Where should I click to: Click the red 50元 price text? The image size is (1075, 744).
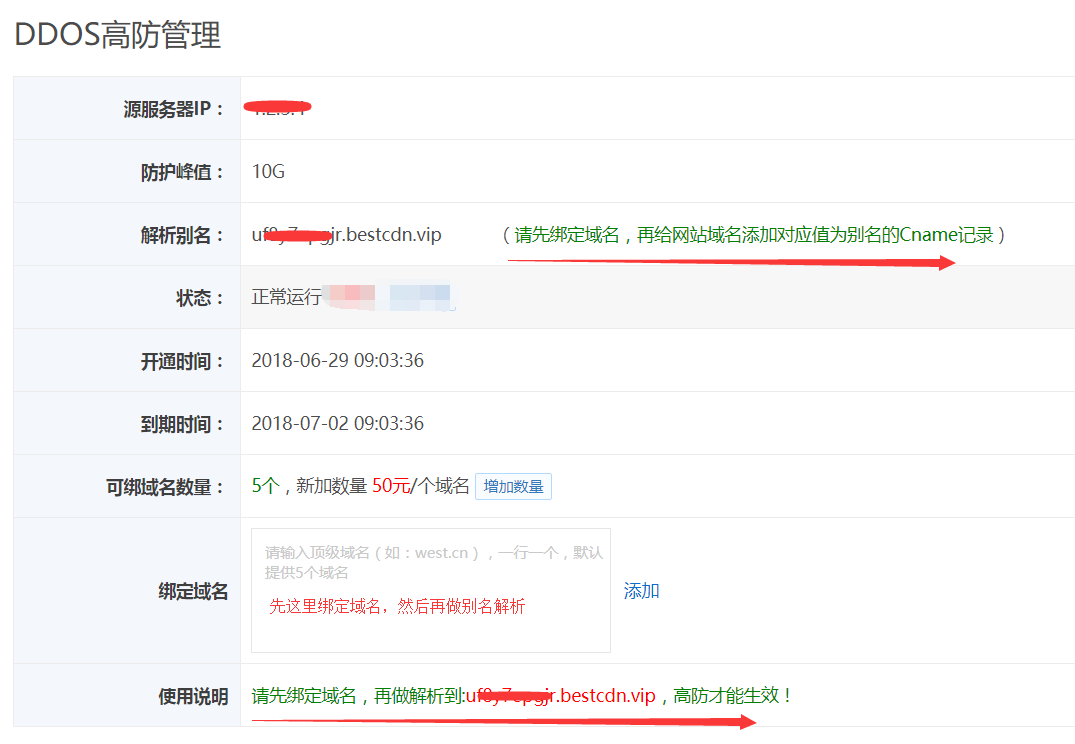coord(391,486)
